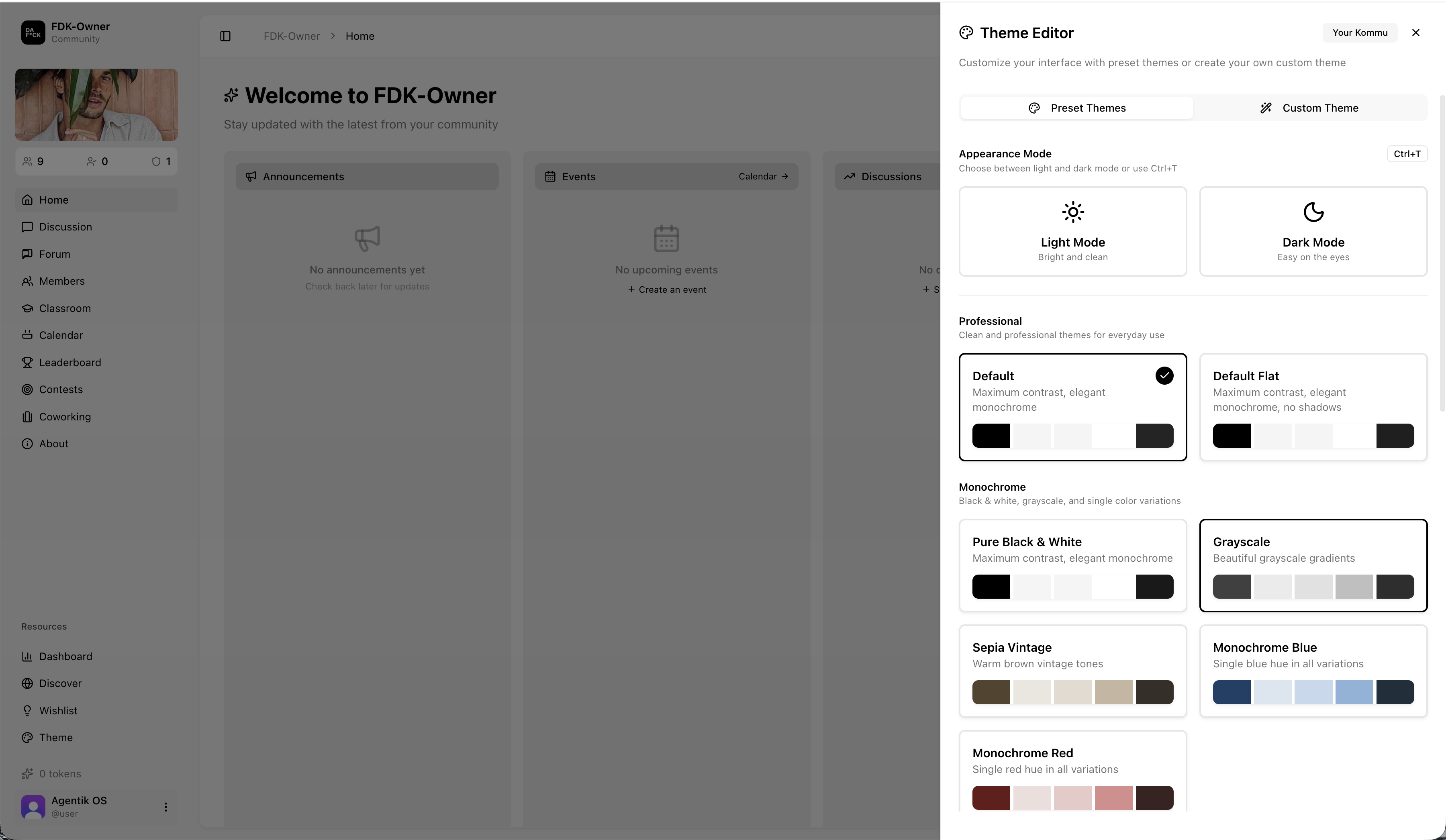Image resolution: width=1446 pixels, height=840 pixels.
Task: Open Calendar link in Events card
Action: (763, 177)
